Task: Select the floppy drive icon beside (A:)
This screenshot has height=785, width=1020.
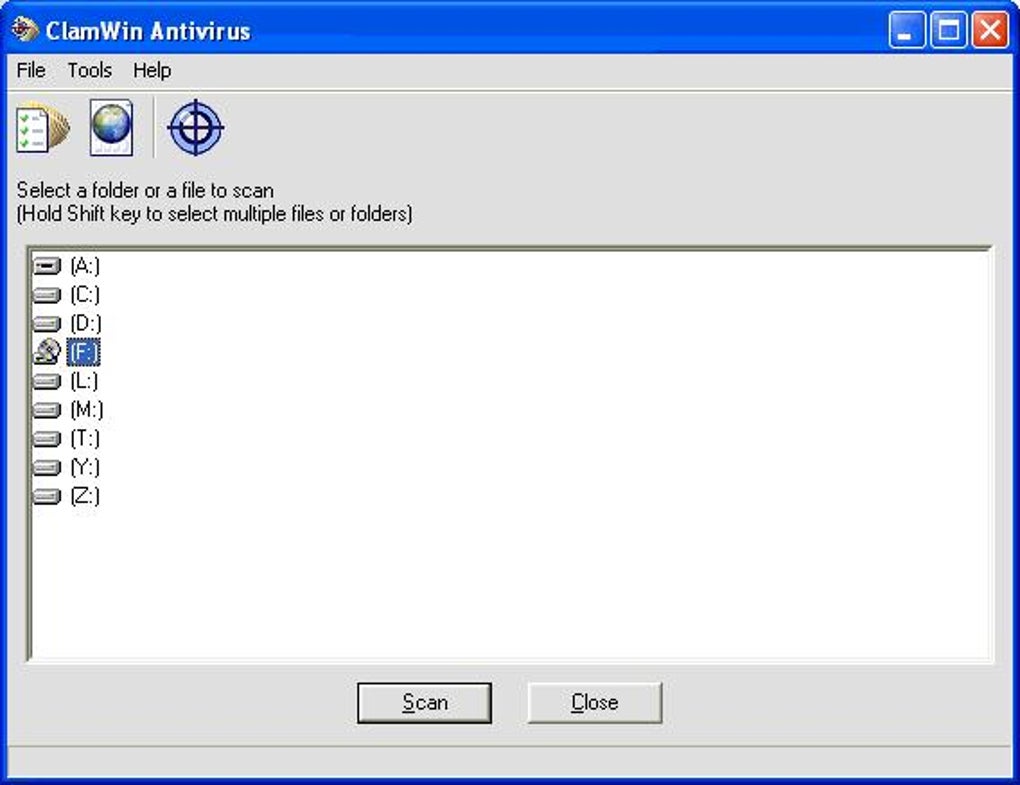Action: [x=47, y=266]
